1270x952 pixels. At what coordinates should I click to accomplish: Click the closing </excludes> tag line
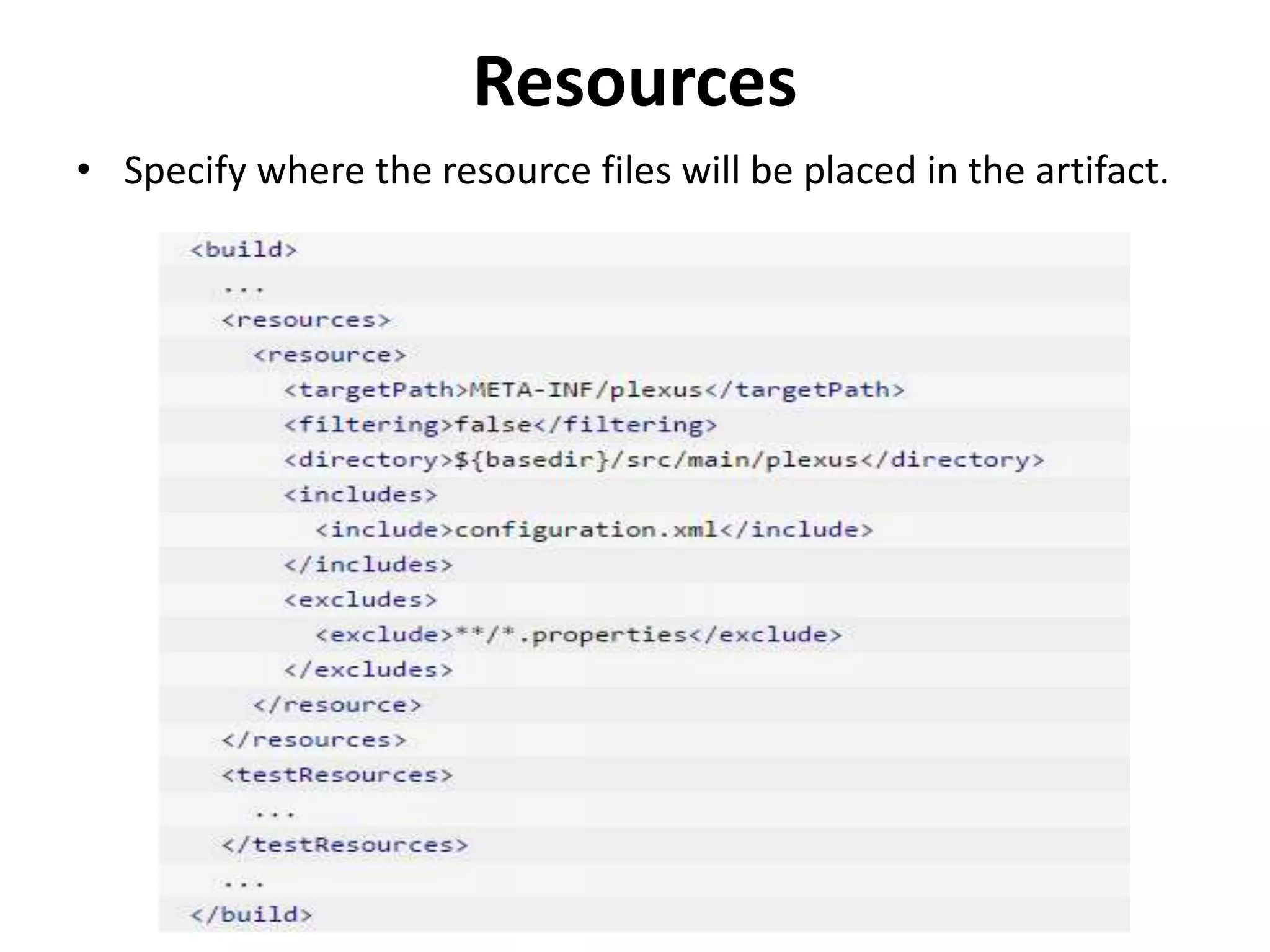pyautogui.click(x=369, y=670)
